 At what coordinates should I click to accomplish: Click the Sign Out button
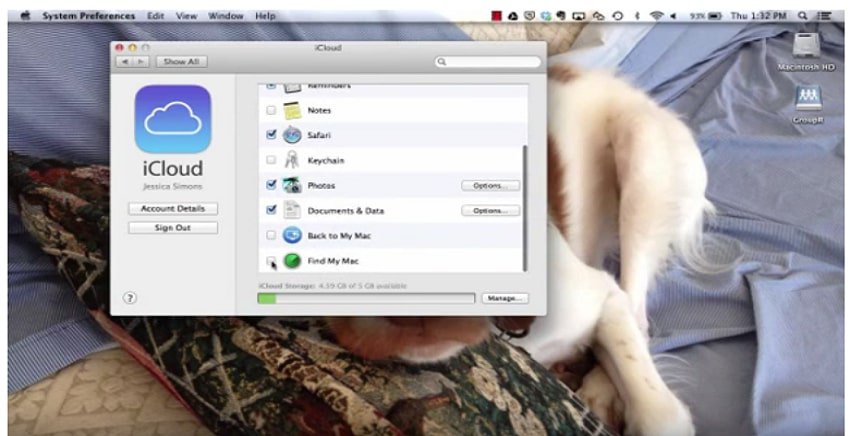[173, 228]
